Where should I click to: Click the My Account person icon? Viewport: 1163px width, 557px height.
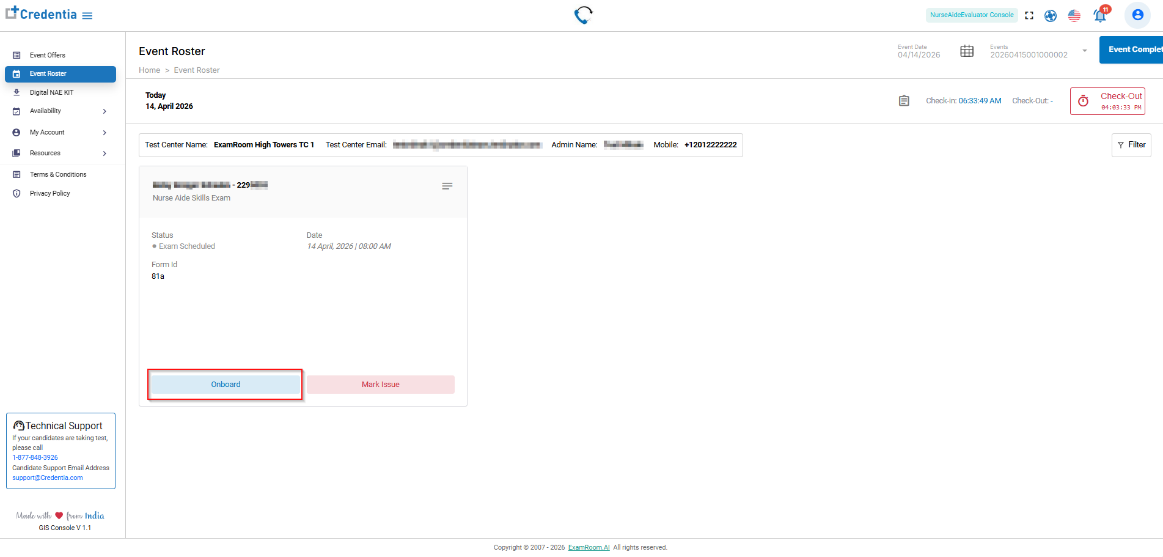point(16,132)
